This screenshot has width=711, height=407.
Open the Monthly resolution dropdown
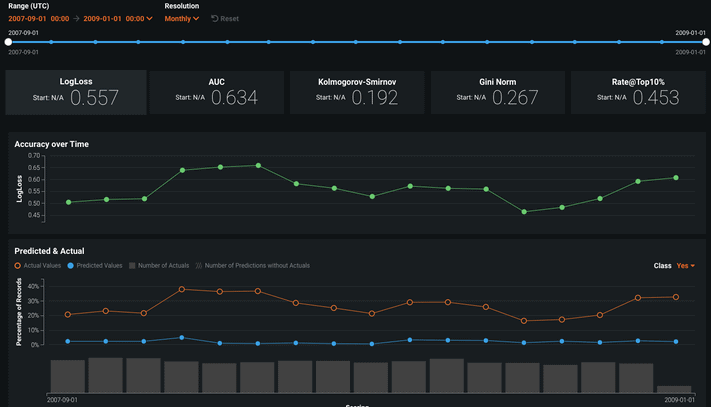[x=181, y=19]
